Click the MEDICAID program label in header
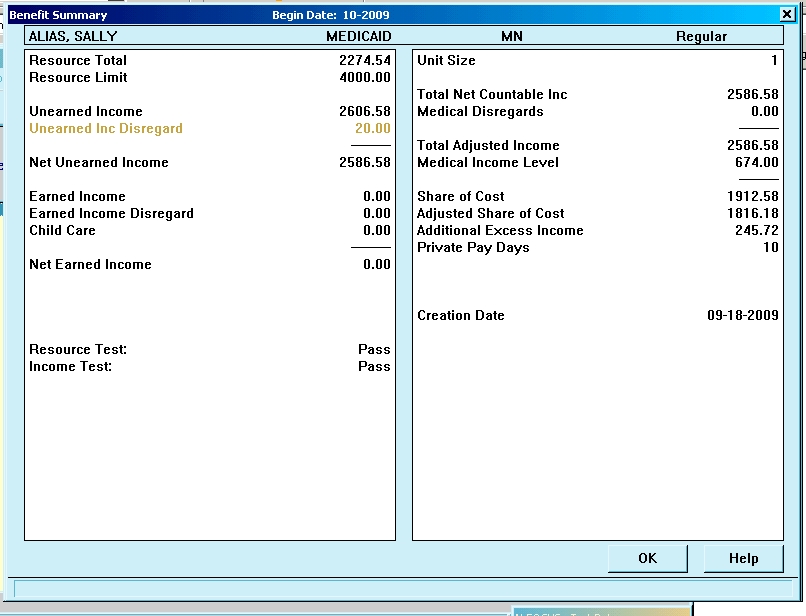 [x=359, y=37]
